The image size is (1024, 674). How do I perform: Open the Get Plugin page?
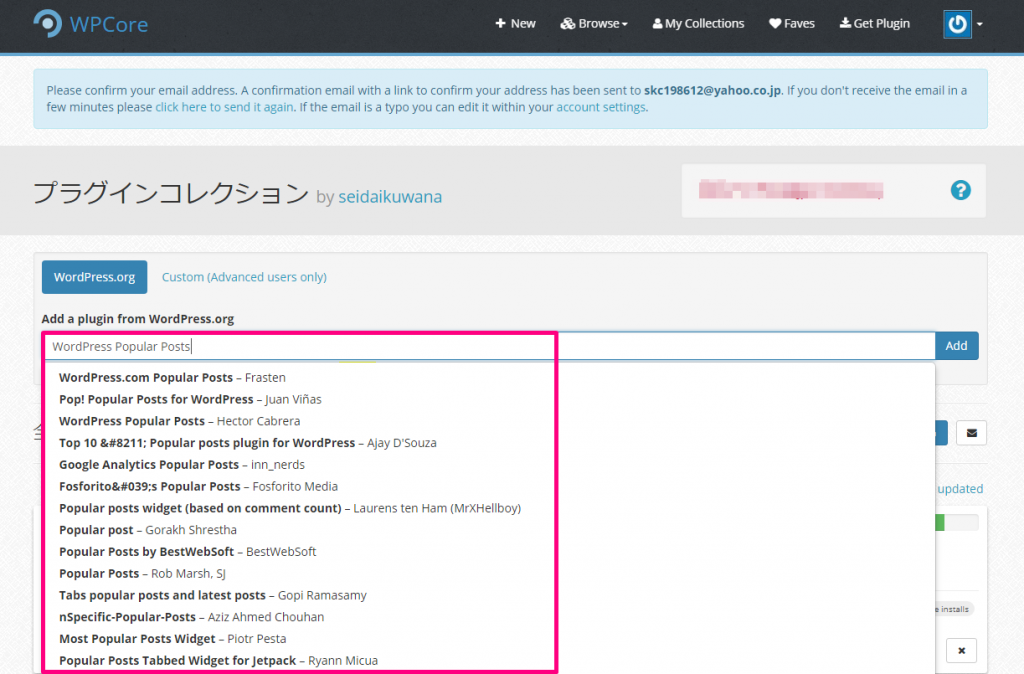tap(874, 24)
